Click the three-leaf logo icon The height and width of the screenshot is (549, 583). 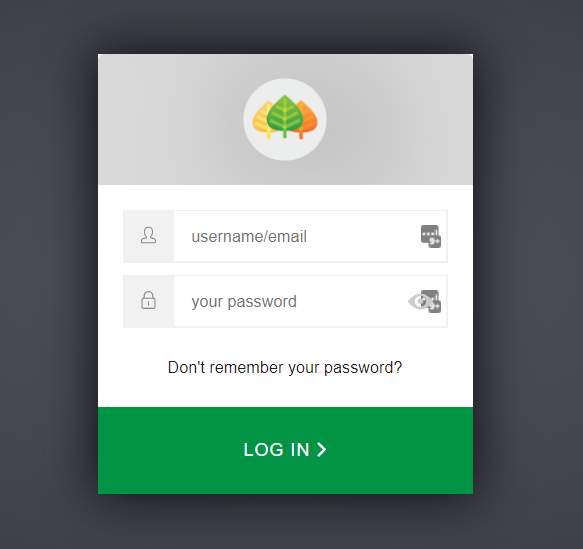click(x=285, y=119)
